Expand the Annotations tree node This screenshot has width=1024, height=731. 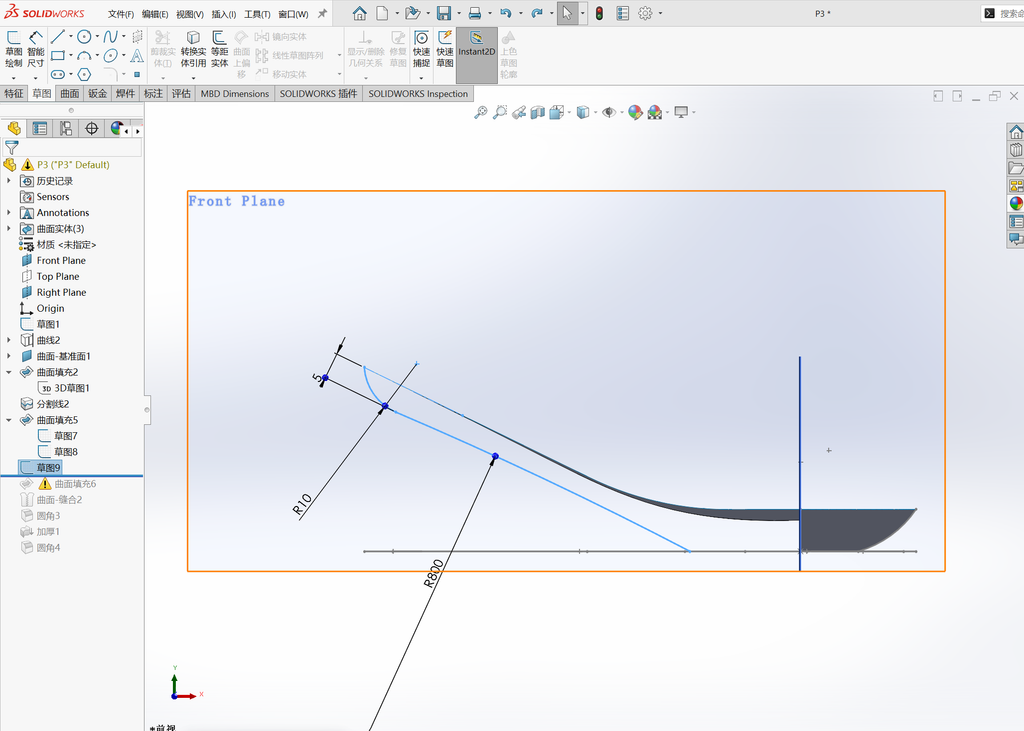click(x=8, y=212)
